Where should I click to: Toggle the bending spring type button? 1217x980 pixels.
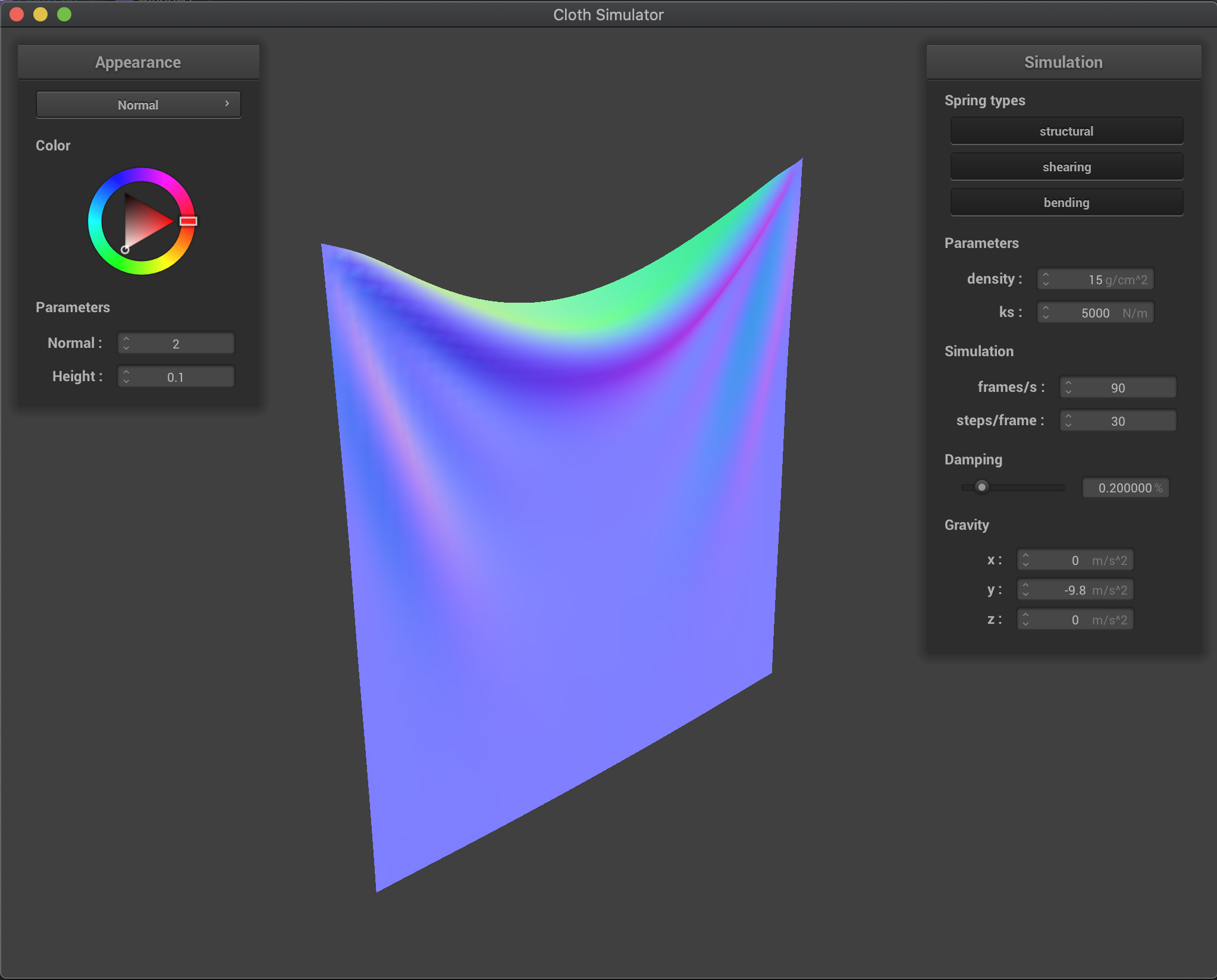pyautogui.click(x=1066, y=202)
